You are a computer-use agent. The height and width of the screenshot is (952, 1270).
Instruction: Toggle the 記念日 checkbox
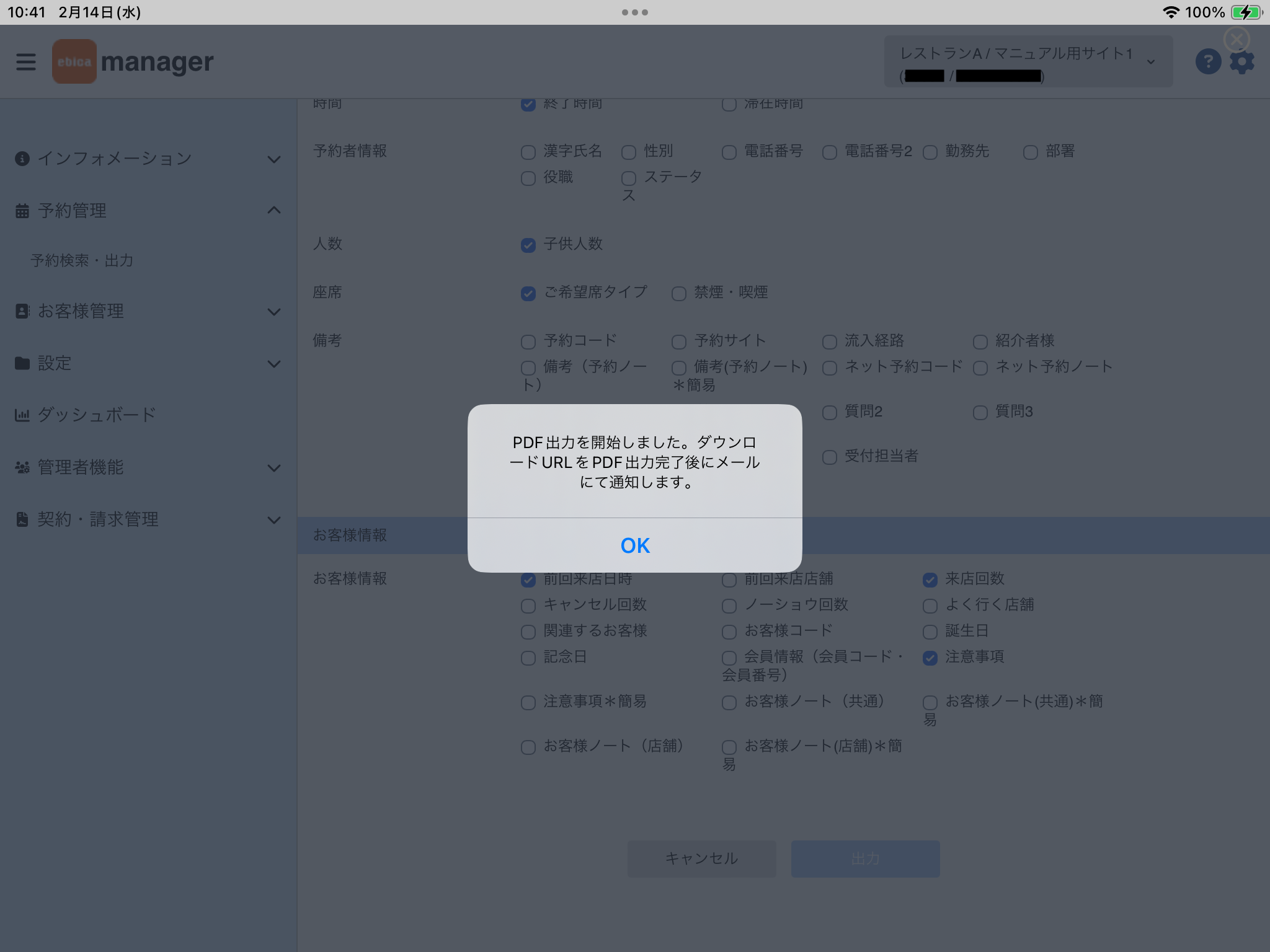coord(528,658)
